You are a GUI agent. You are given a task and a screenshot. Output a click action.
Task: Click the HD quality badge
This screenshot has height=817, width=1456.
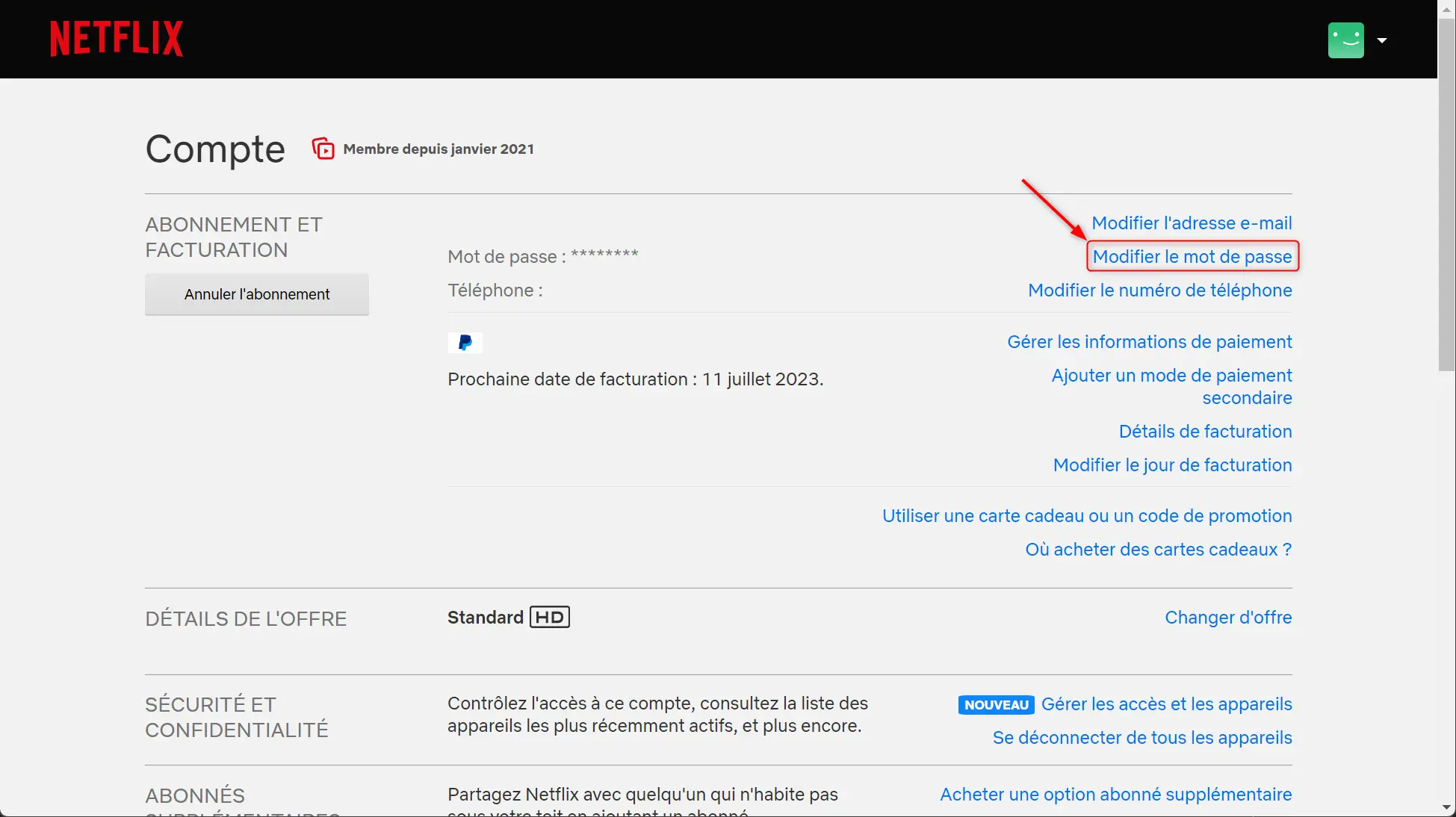tap(550, 618)
